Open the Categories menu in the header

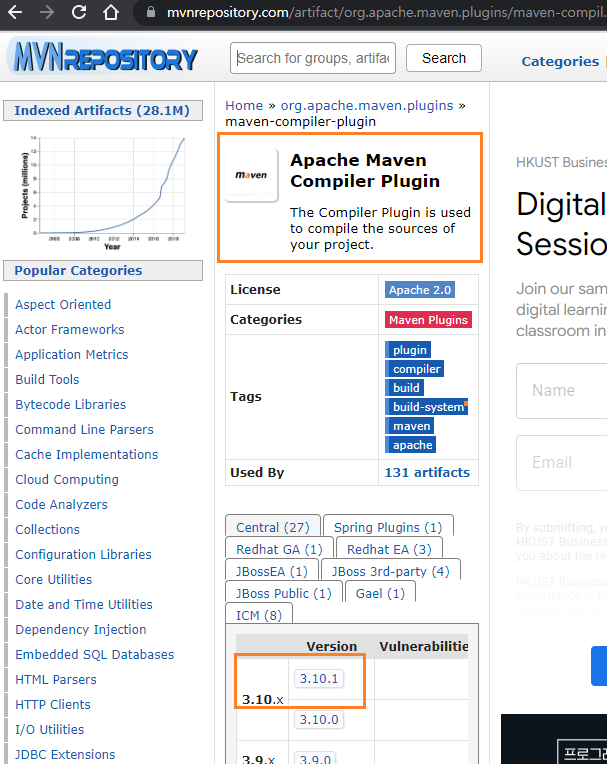(x=560, y=61)
